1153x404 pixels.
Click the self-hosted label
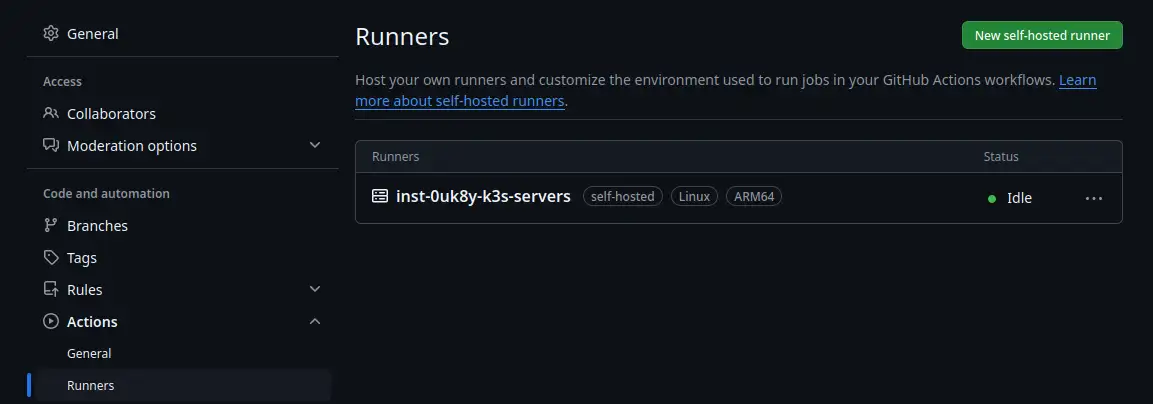(623, 196)
